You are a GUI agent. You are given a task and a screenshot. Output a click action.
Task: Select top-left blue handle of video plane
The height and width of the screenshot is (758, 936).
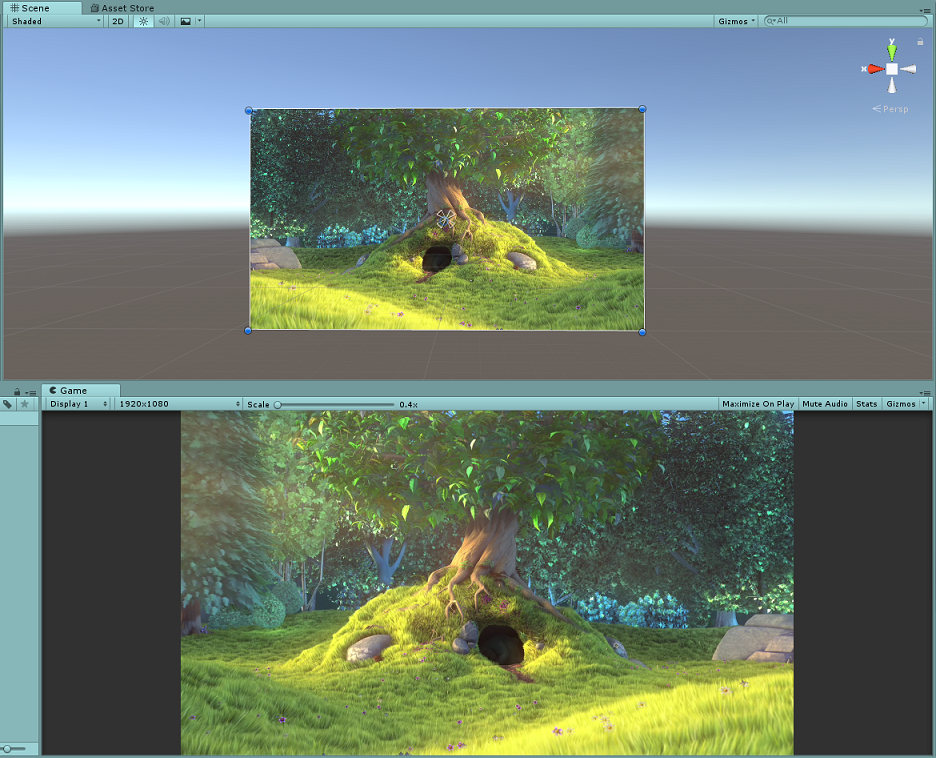tap(248, 110)
